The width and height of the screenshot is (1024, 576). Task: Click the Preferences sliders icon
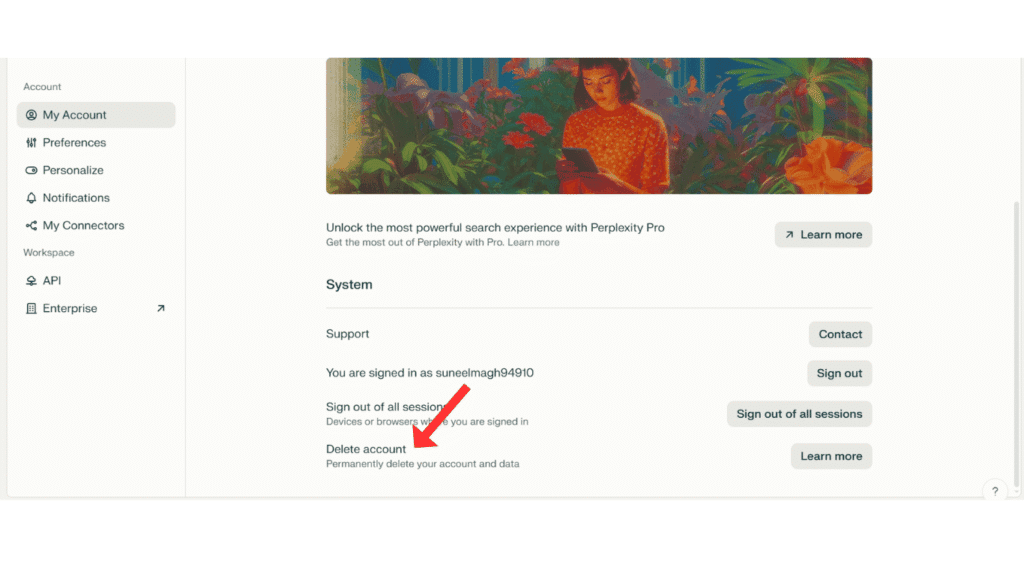click(32, 143)
